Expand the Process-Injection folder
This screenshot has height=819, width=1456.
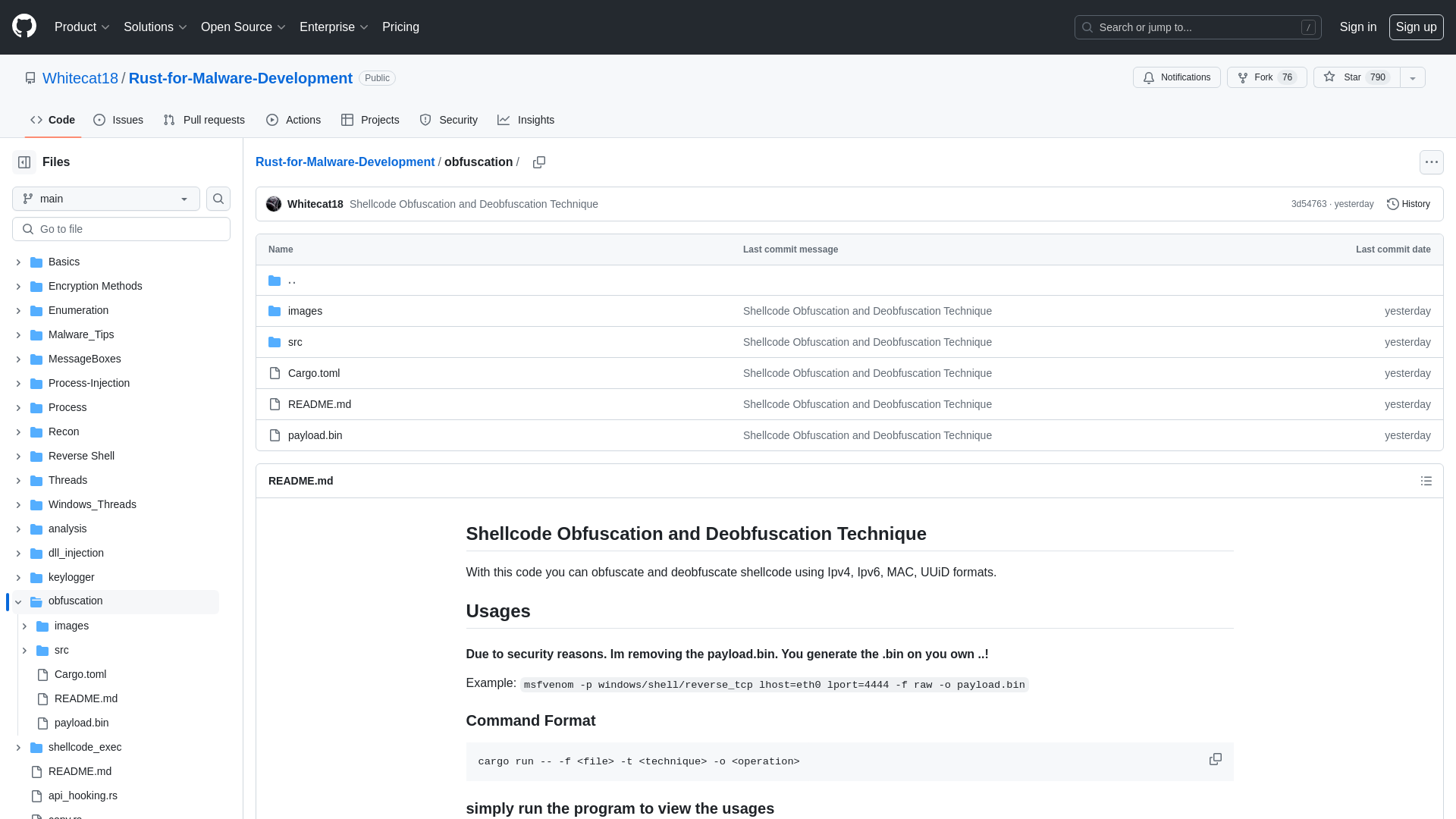(18, 384)
